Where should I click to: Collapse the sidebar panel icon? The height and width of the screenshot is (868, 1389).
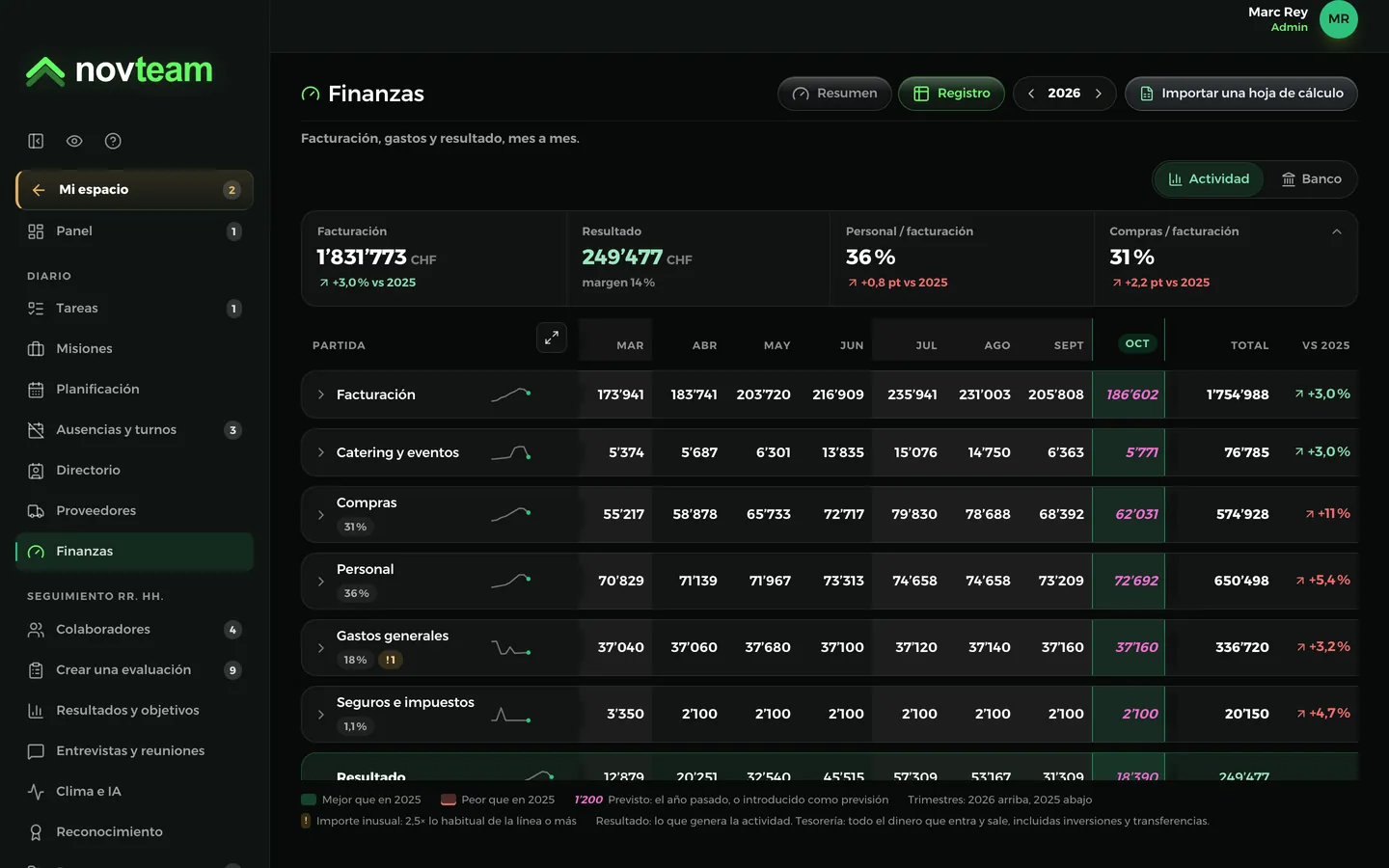[36, 141]
